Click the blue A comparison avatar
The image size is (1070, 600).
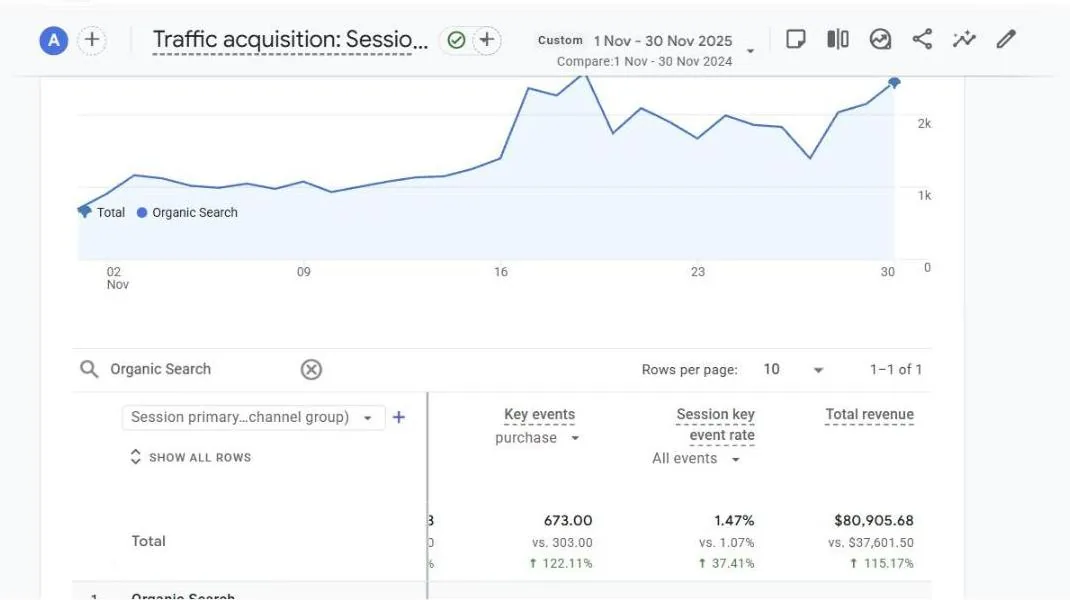coord(53,41)
